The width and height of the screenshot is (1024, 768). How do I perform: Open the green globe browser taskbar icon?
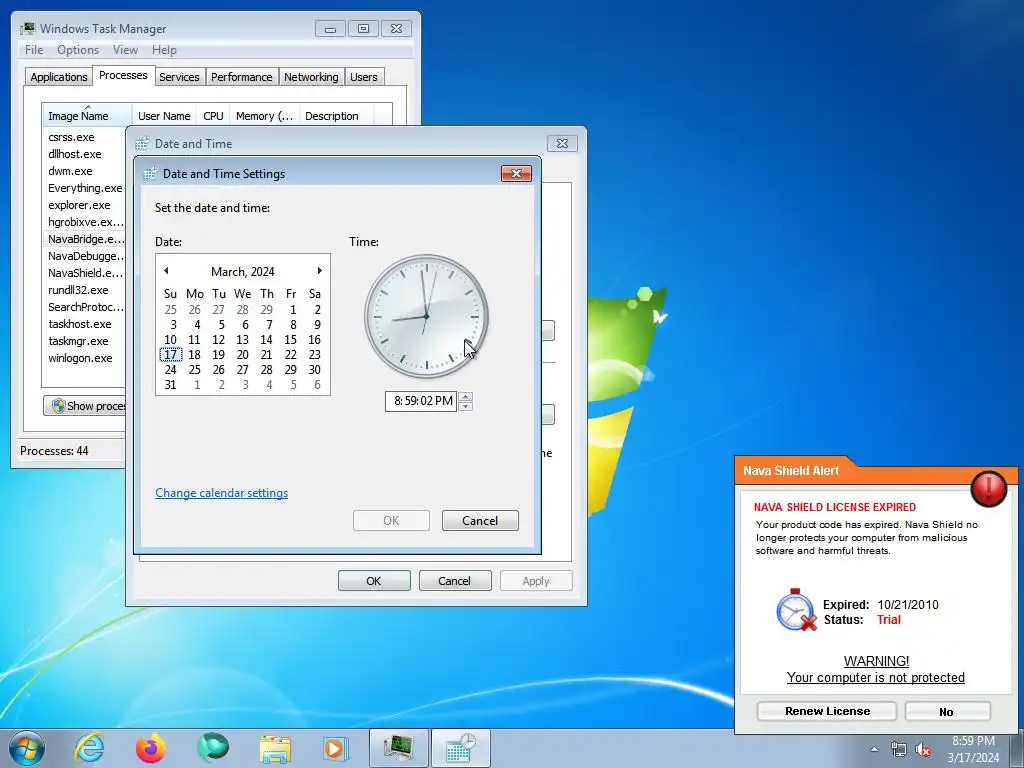(x=213, y=748)
